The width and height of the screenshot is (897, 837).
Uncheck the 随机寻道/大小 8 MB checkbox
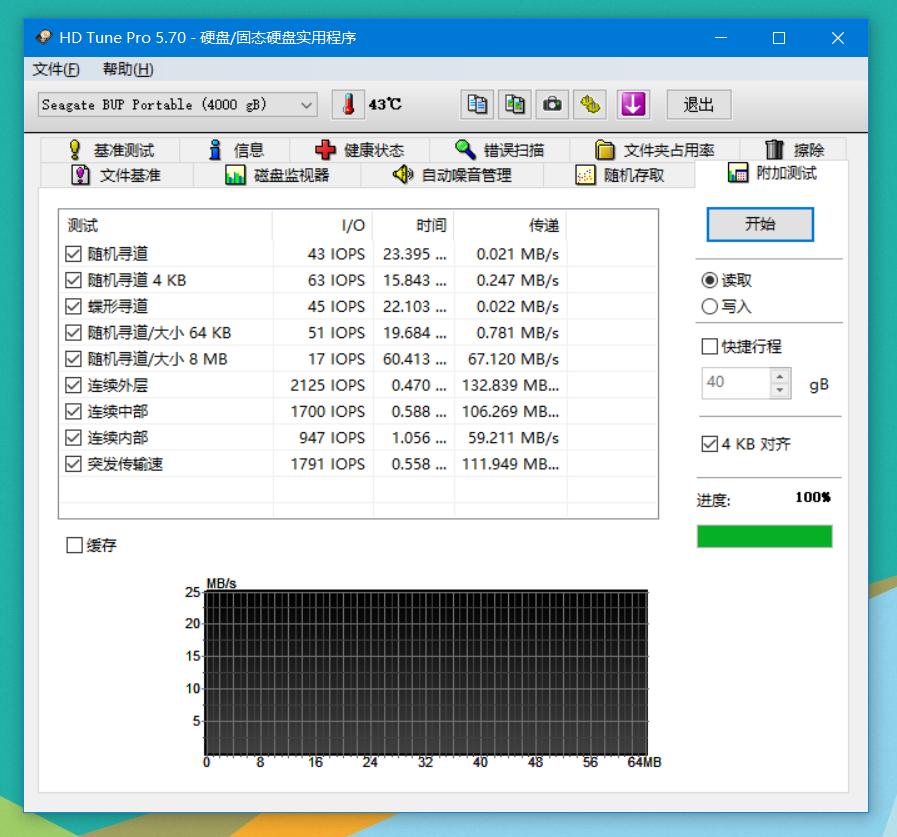point(73,359)
